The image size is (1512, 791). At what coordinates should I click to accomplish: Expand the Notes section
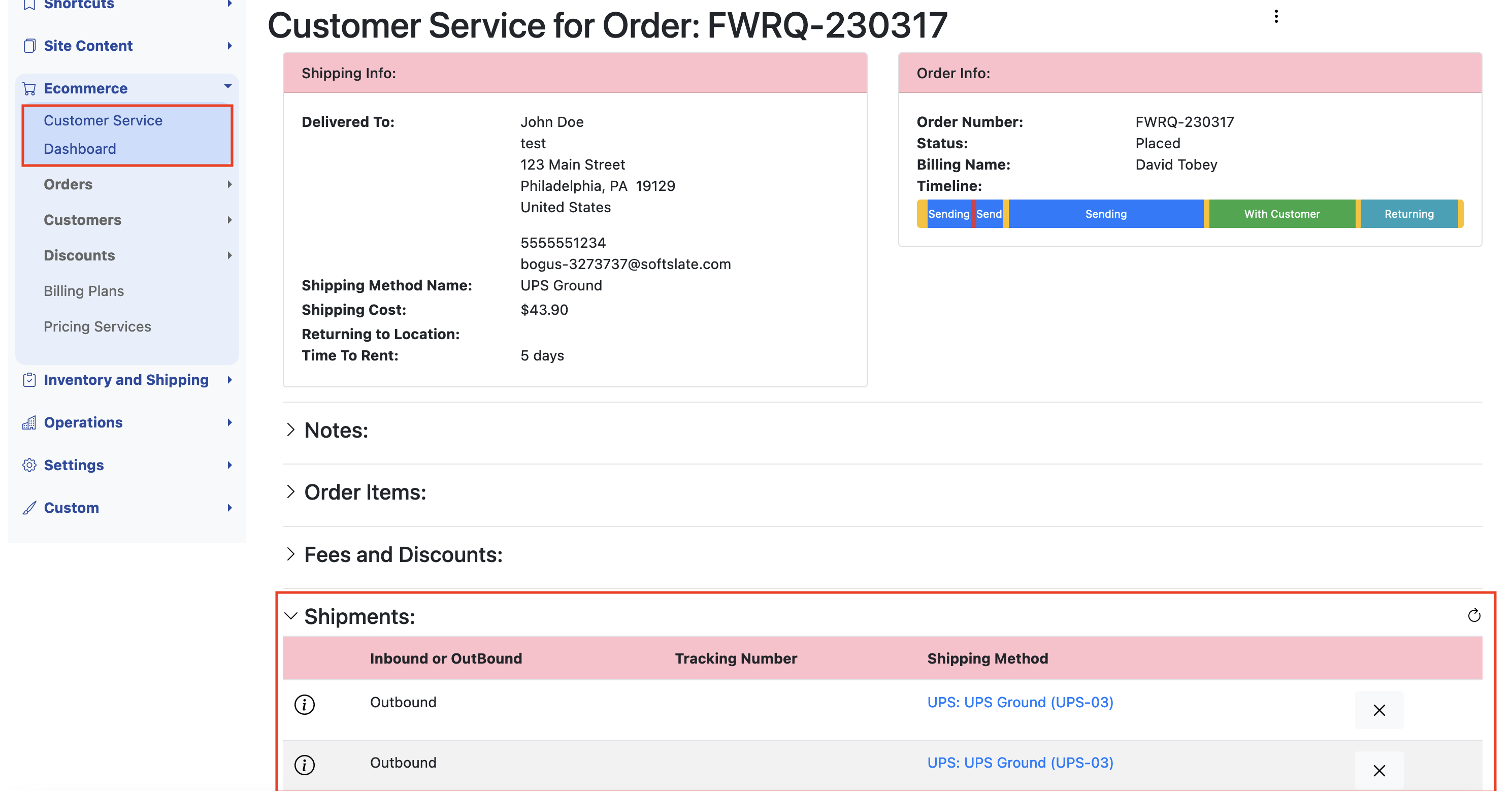pos(290,430)
